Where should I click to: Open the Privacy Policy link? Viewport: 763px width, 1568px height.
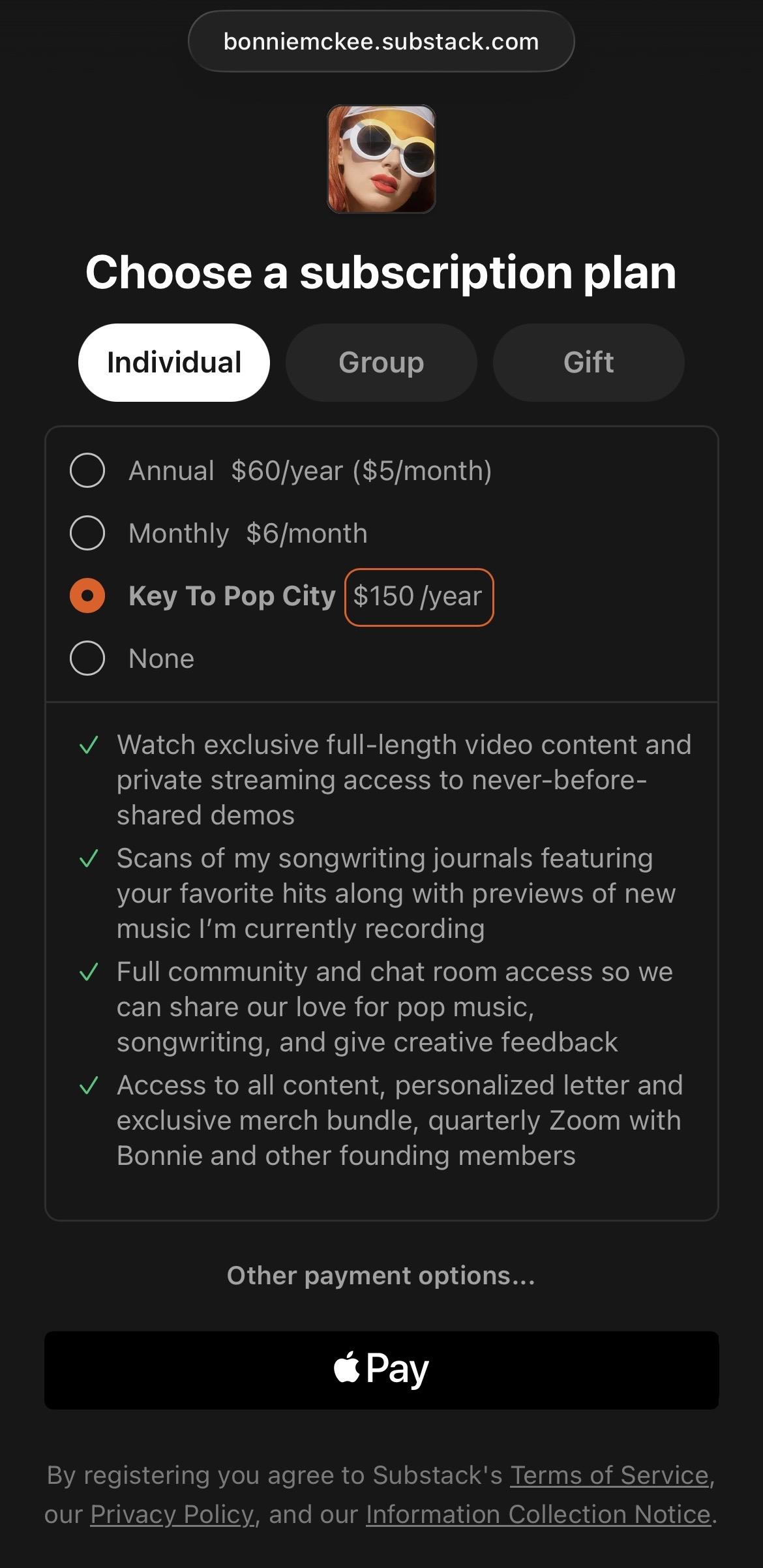click(172, 1514)
